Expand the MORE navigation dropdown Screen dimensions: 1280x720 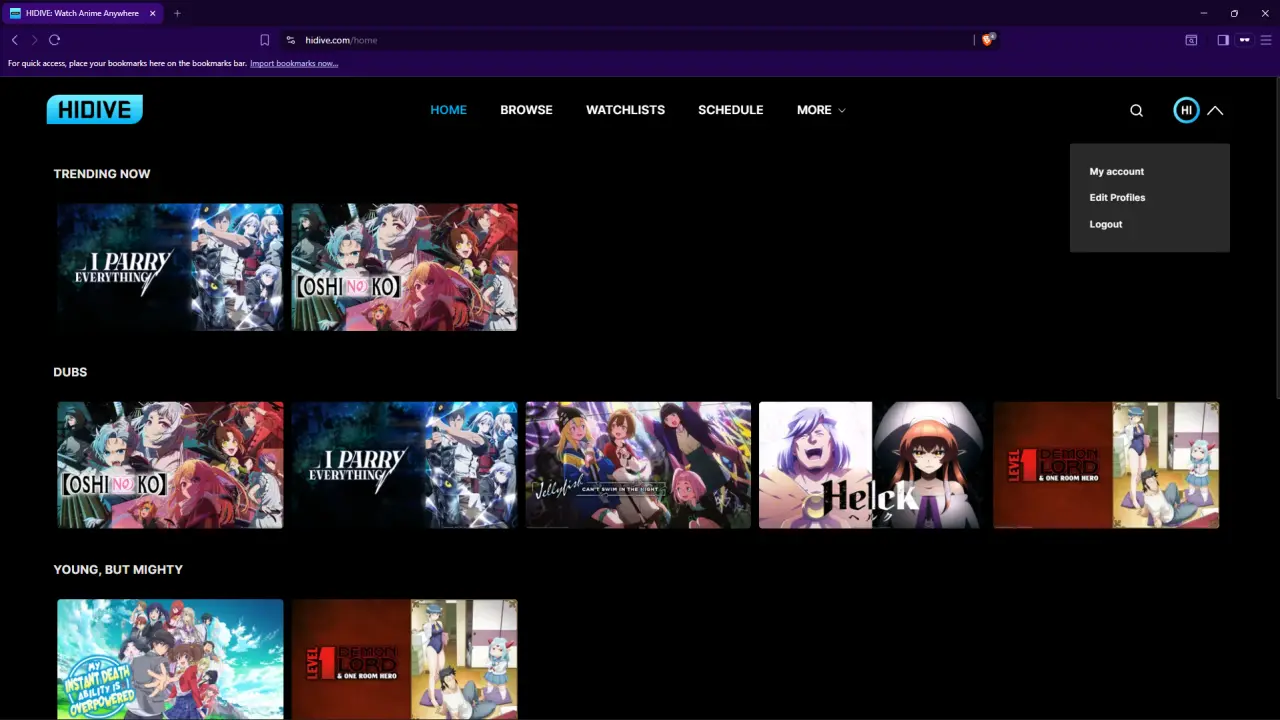821,110
